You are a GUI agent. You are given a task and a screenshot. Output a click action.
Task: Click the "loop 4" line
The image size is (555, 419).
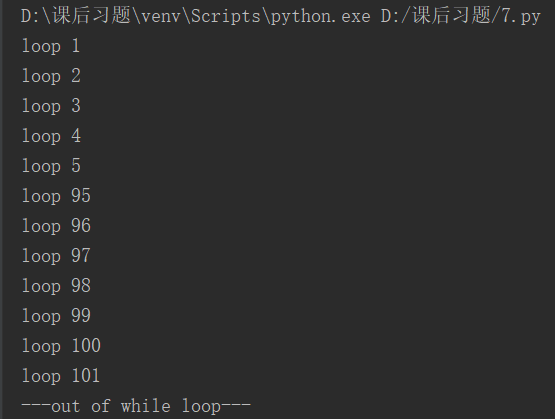(x=51, y=136)
